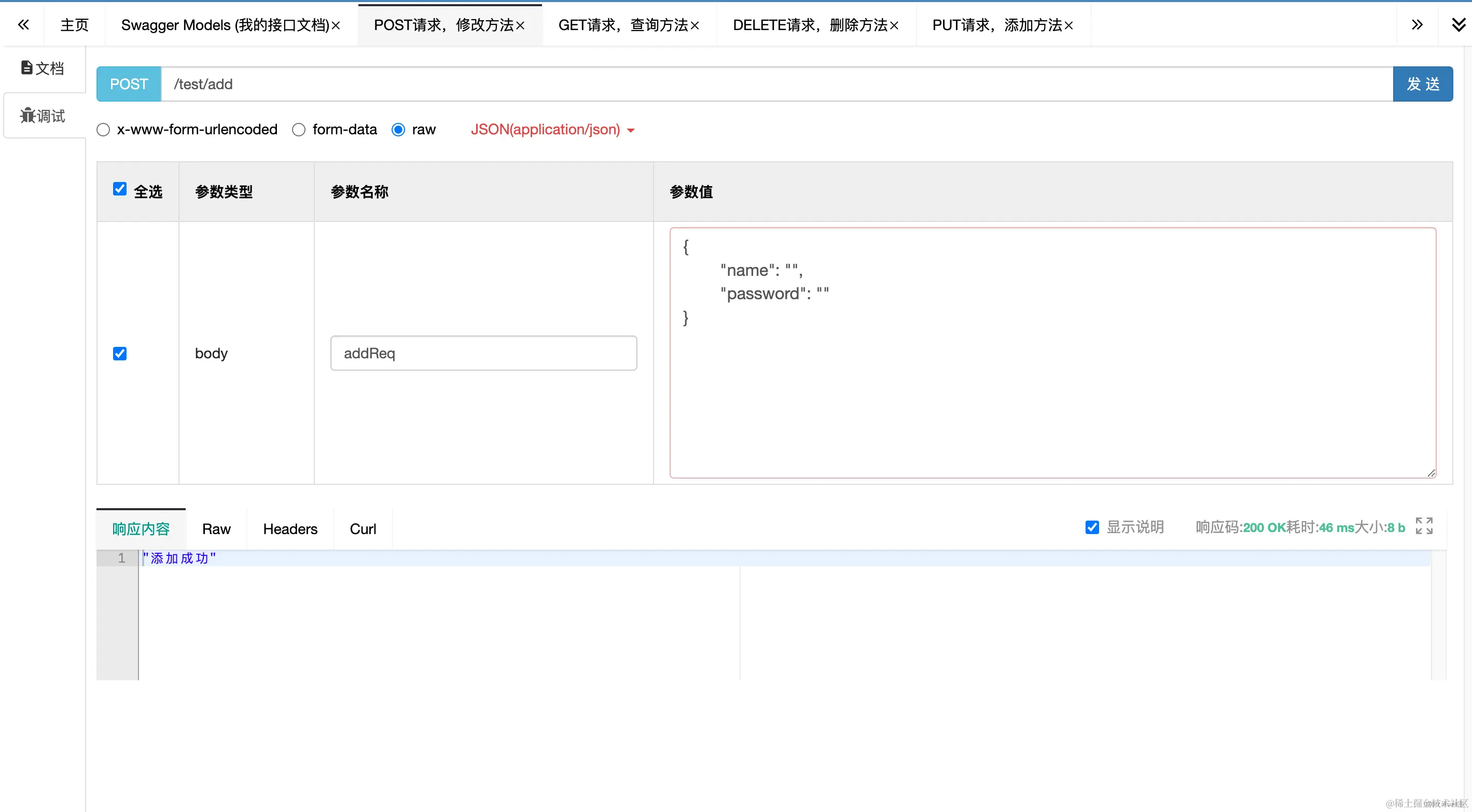Switch to the 主页 tab
This screenshot has width=1472, height=812.
click(74, 24)
